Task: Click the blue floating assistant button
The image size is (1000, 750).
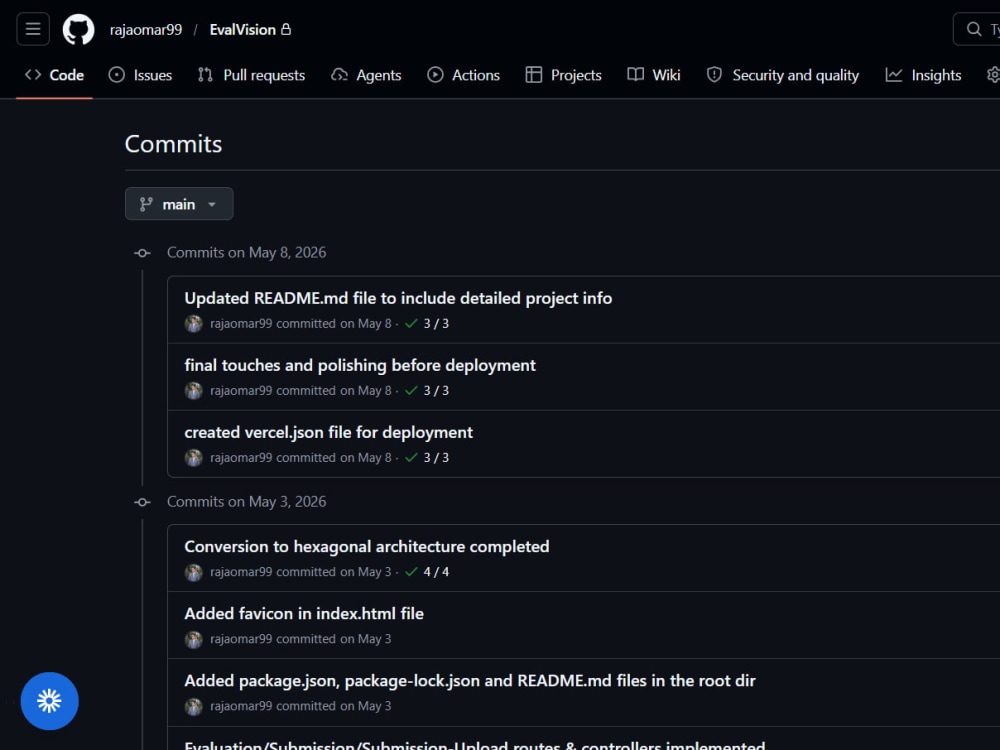Action: (x=50, y=701)
